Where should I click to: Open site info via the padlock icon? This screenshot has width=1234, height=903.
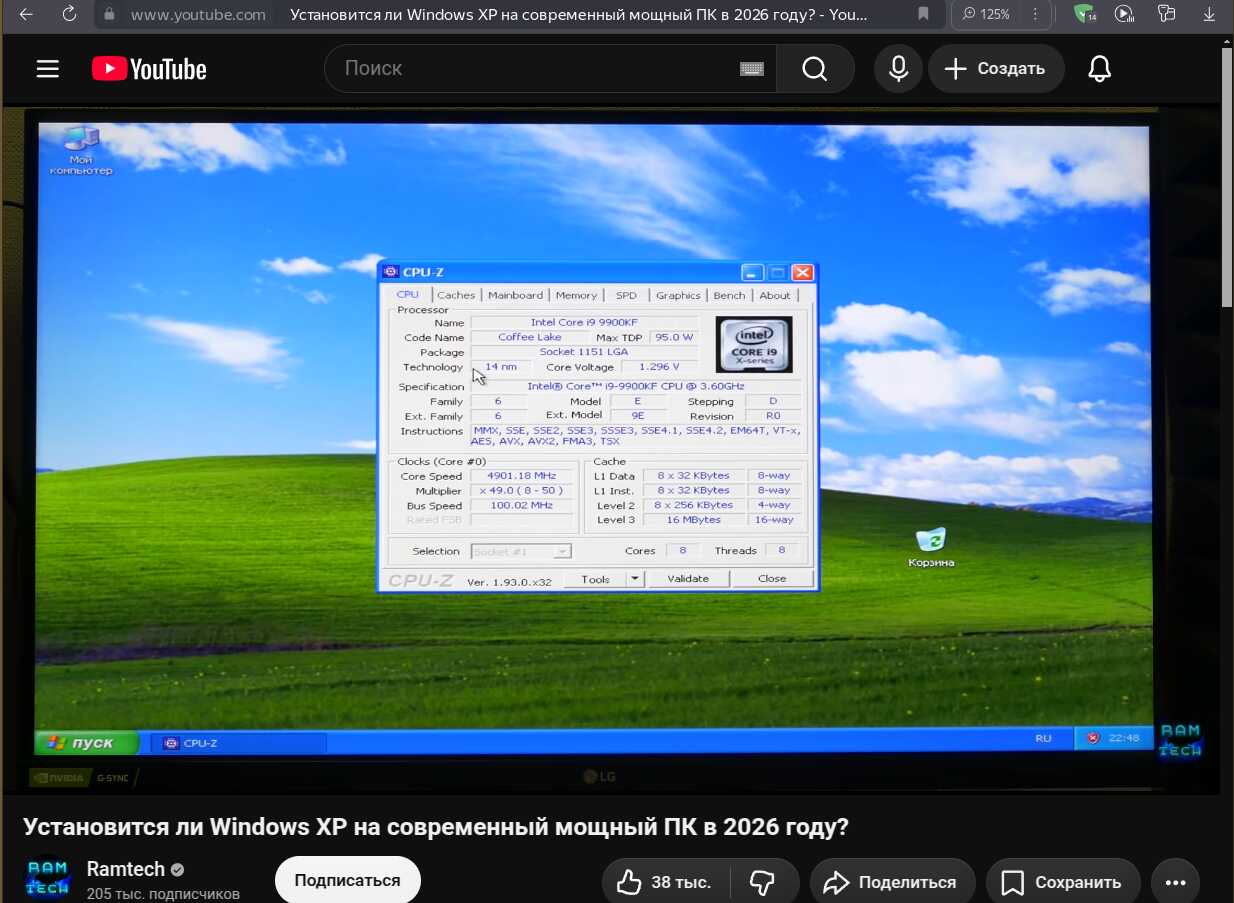pyautogui.click(x=110, y=14)
